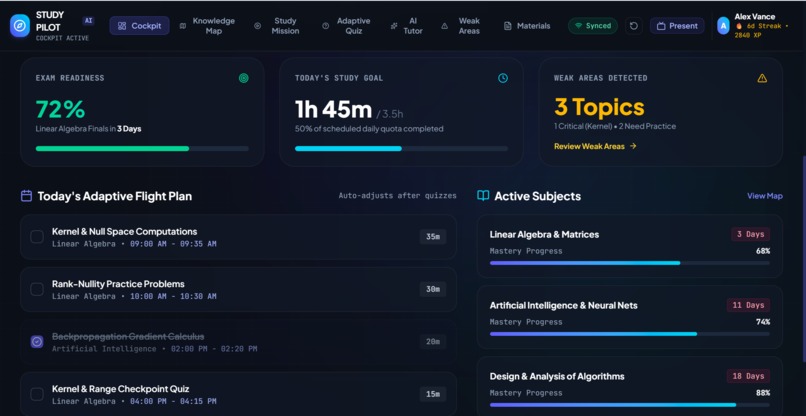
Task: Click the 30m duration badge
Action: (433, 290)
